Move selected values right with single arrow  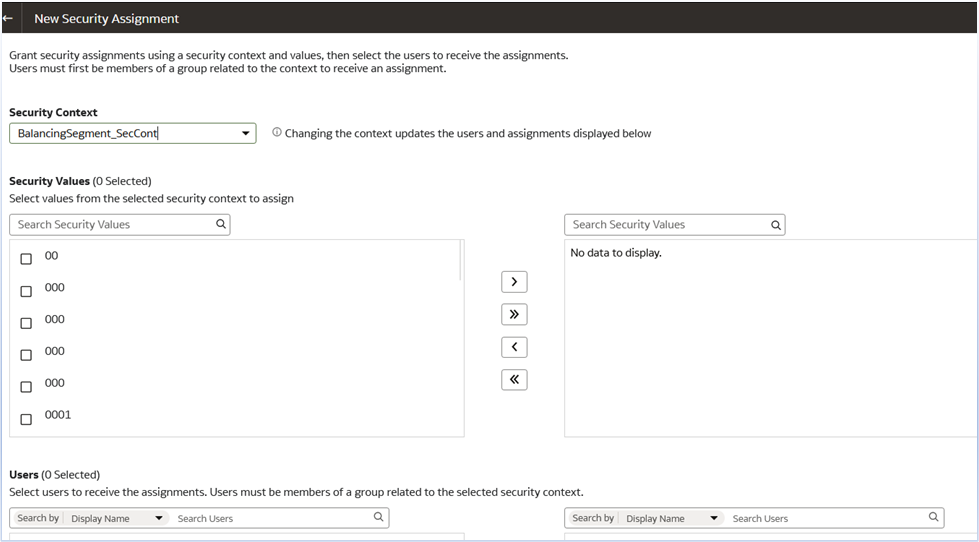(514, 282)
